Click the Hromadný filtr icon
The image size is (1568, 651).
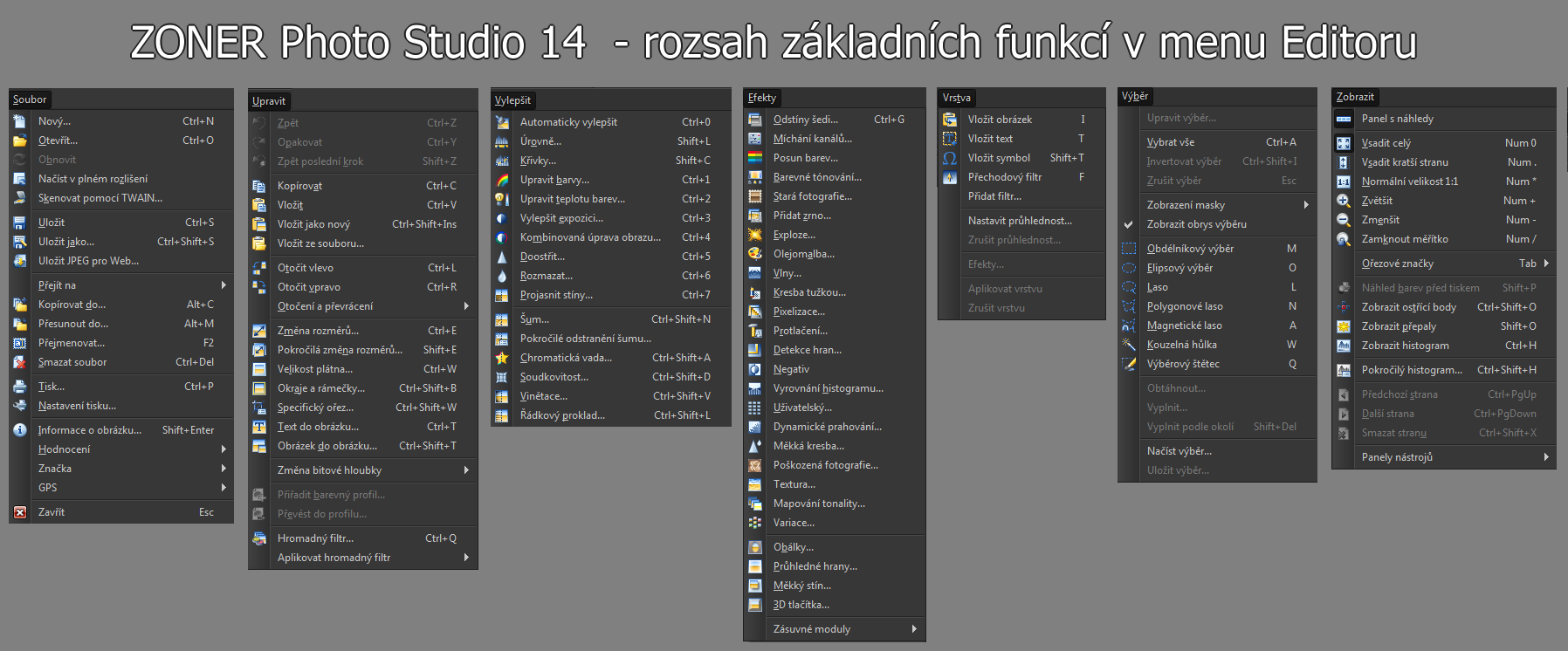pos(259,538)
